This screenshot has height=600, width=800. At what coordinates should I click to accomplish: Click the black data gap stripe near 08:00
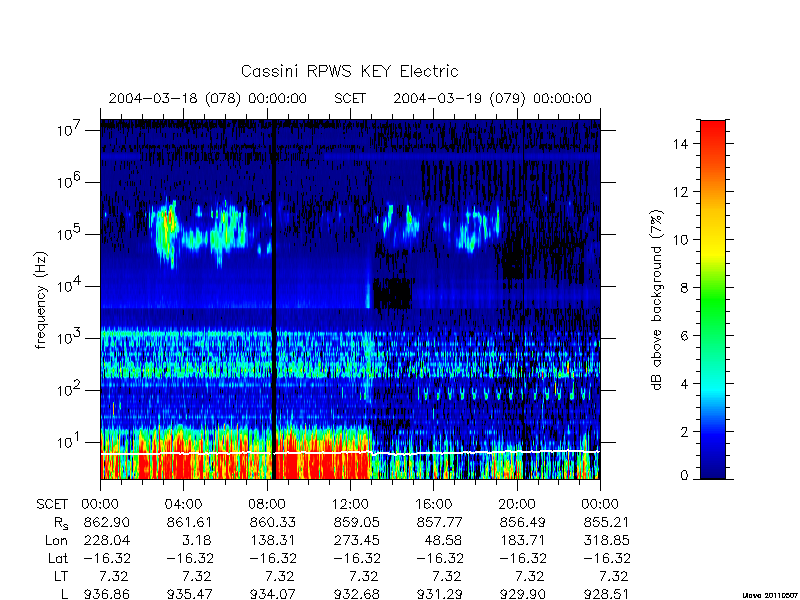pyautogui.click(x=273, y=299)
